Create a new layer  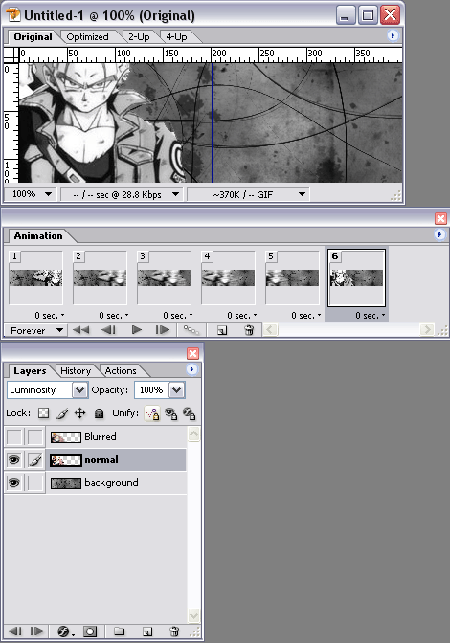pyautogui.click(x=147, y=632)
